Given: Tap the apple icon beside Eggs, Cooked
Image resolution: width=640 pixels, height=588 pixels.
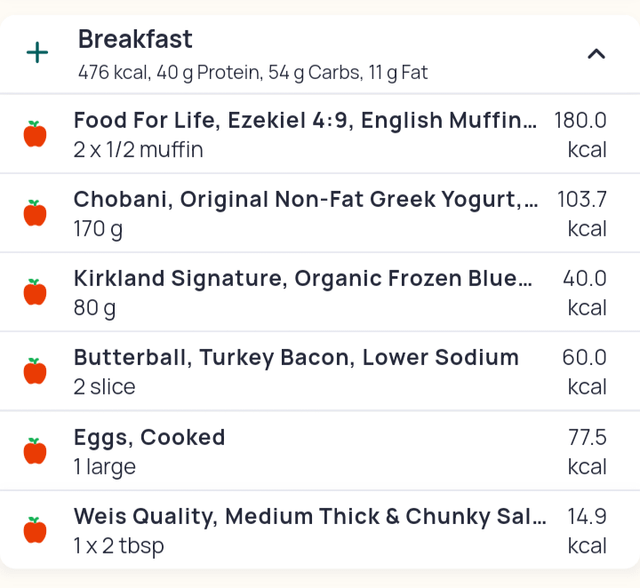Looking at the screenshot, I should 35,451.
